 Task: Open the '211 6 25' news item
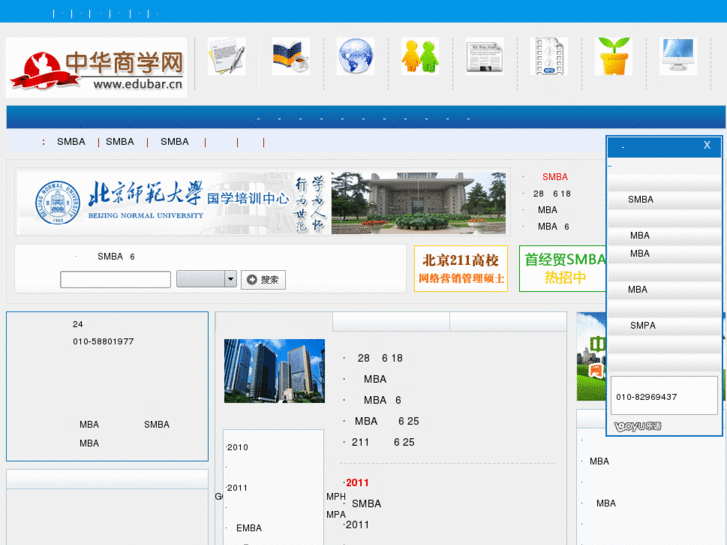pyautogui.click(x=383, y=442)
